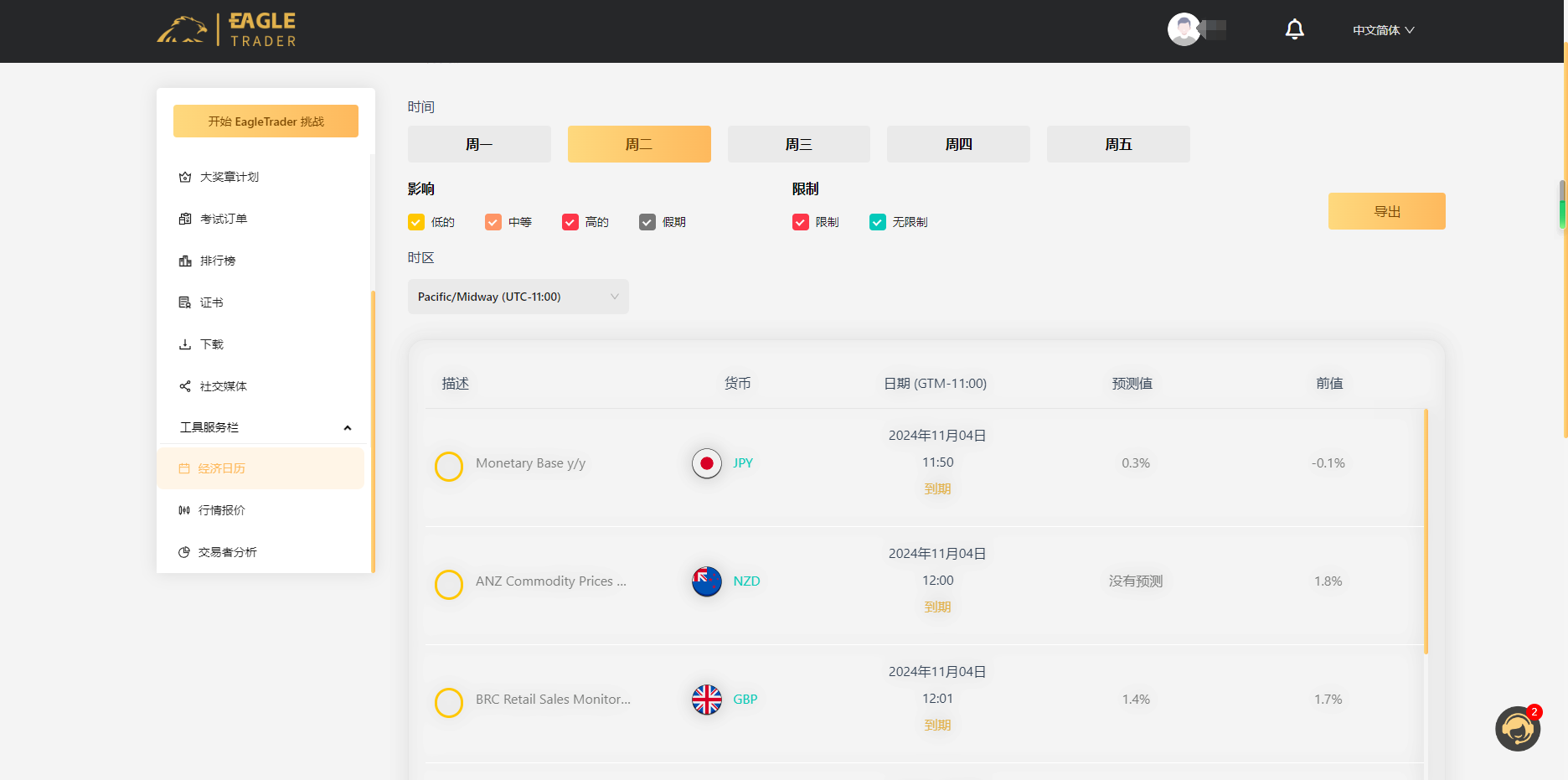1568x780 pixels.
Task: Switch to the 周四 day tab
Action: click(x=958, y=143)
